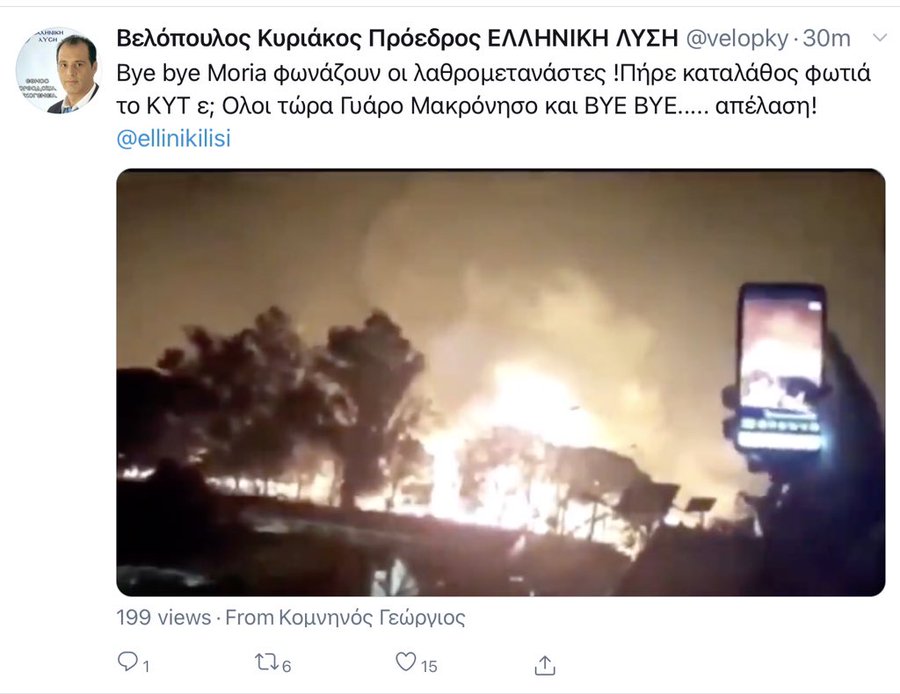Click the 199 views counter
900x694 pixels.
point(164,618)
